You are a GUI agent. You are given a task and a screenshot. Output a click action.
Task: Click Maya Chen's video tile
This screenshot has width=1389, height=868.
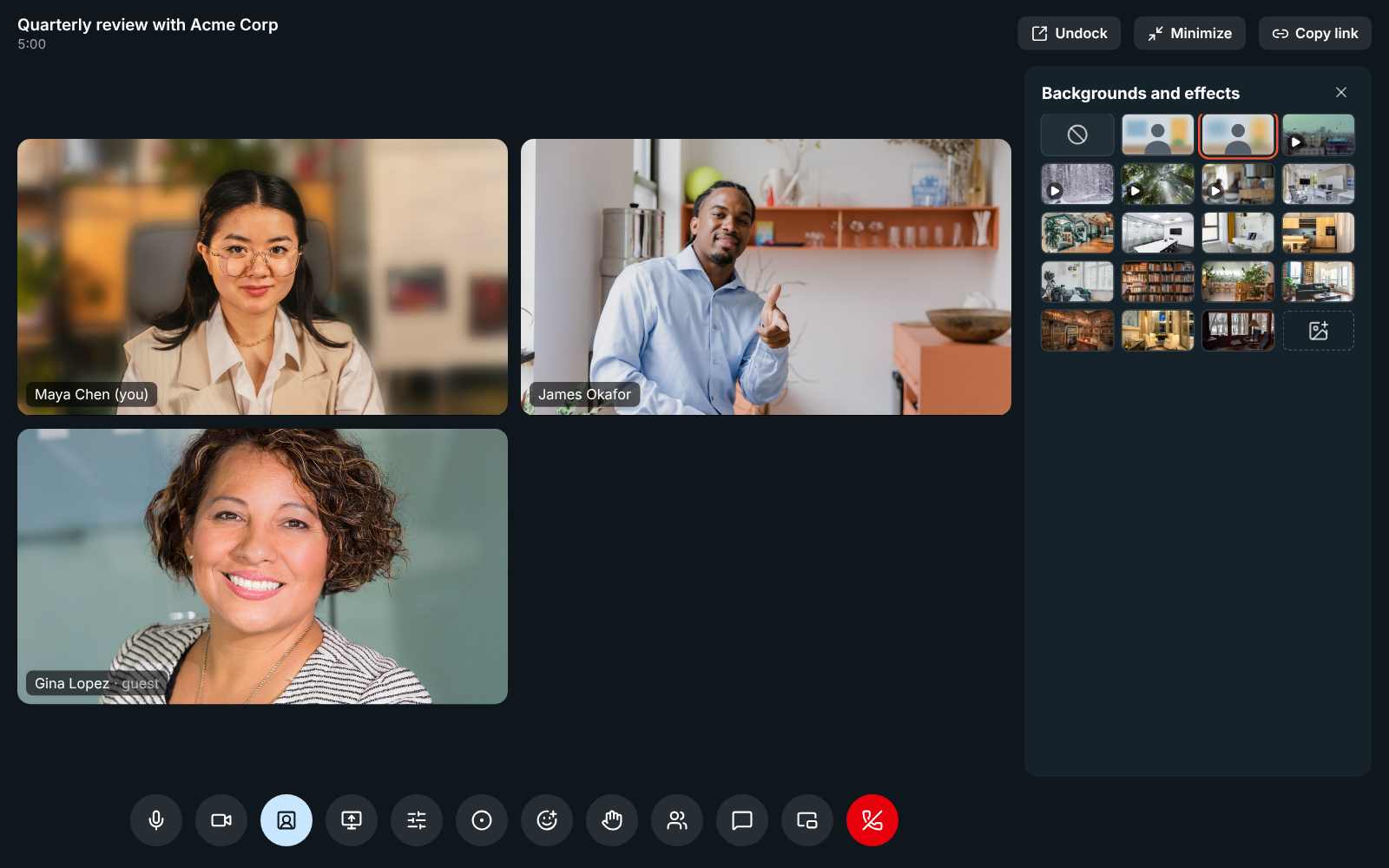coord(262,277)
